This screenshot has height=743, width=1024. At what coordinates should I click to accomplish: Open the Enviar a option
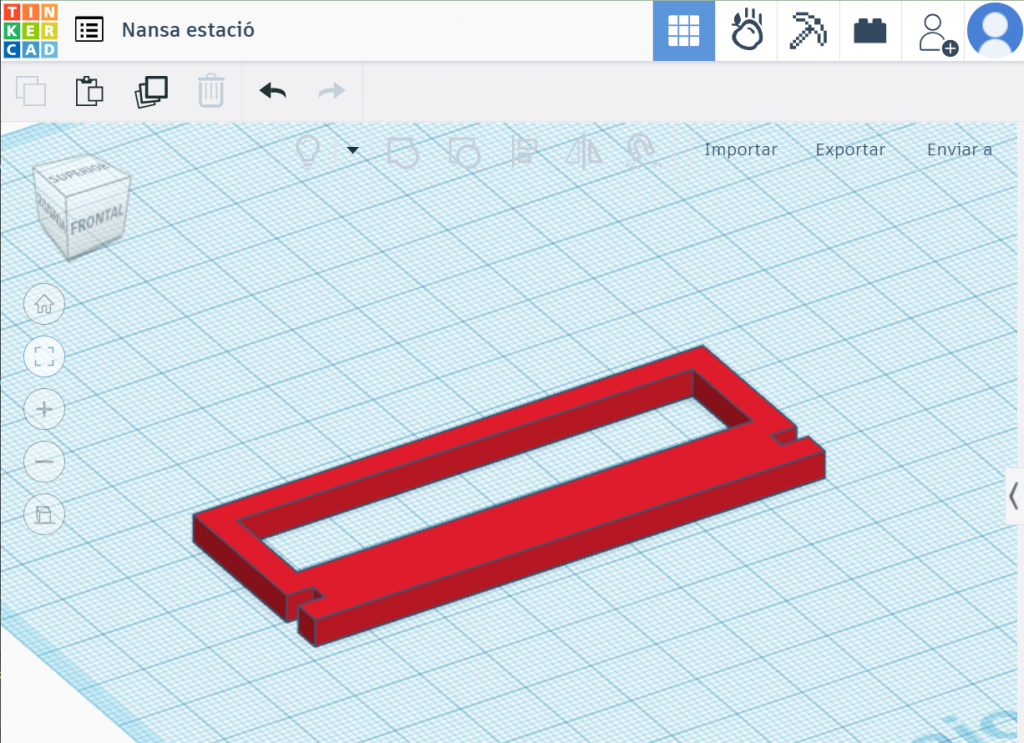(959, 150)
